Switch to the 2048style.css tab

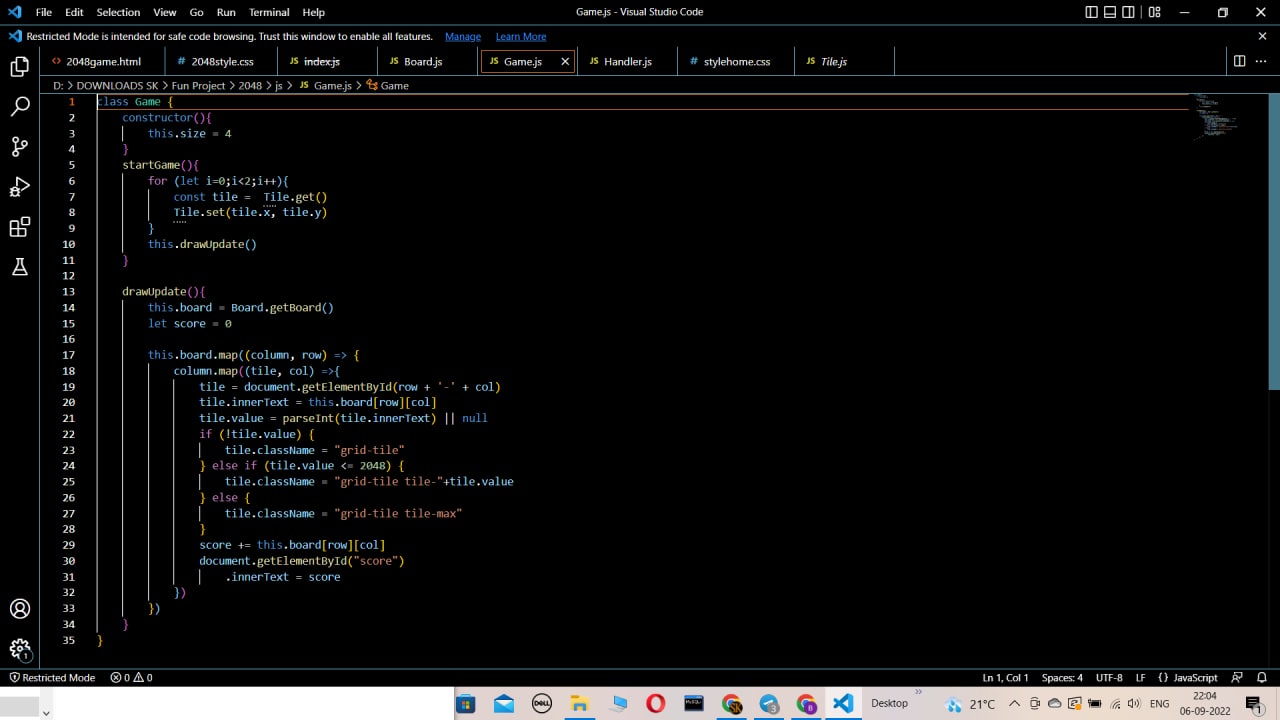(x=221, y=61)
